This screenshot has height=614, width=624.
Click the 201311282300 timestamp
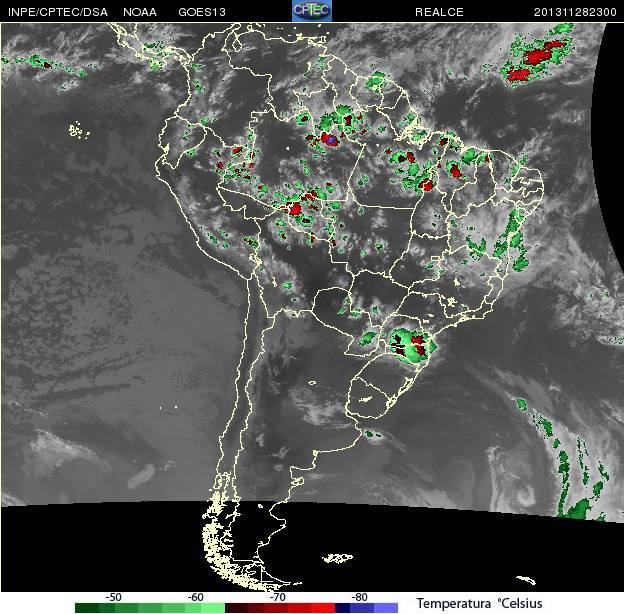(575, 12)
